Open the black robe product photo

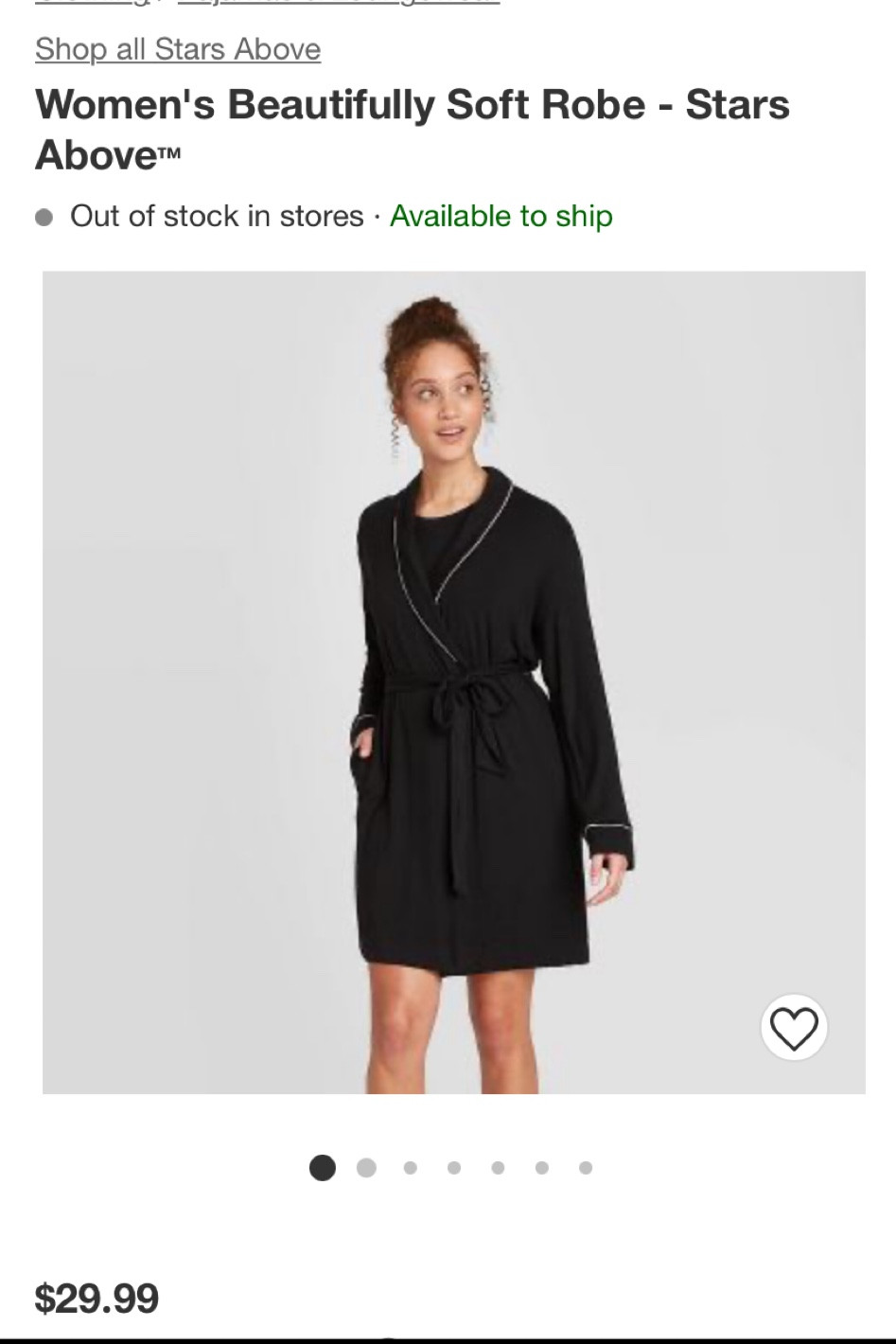pos(454,682)
